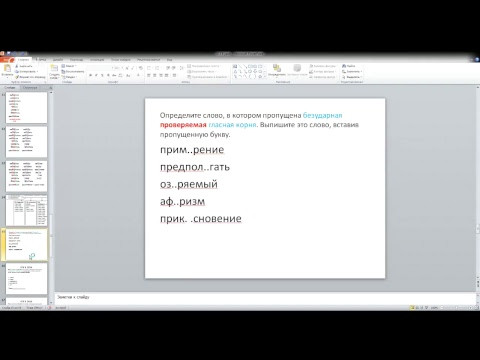
Task: Click Convert to SmartArt command
Action: coord(208,77)
